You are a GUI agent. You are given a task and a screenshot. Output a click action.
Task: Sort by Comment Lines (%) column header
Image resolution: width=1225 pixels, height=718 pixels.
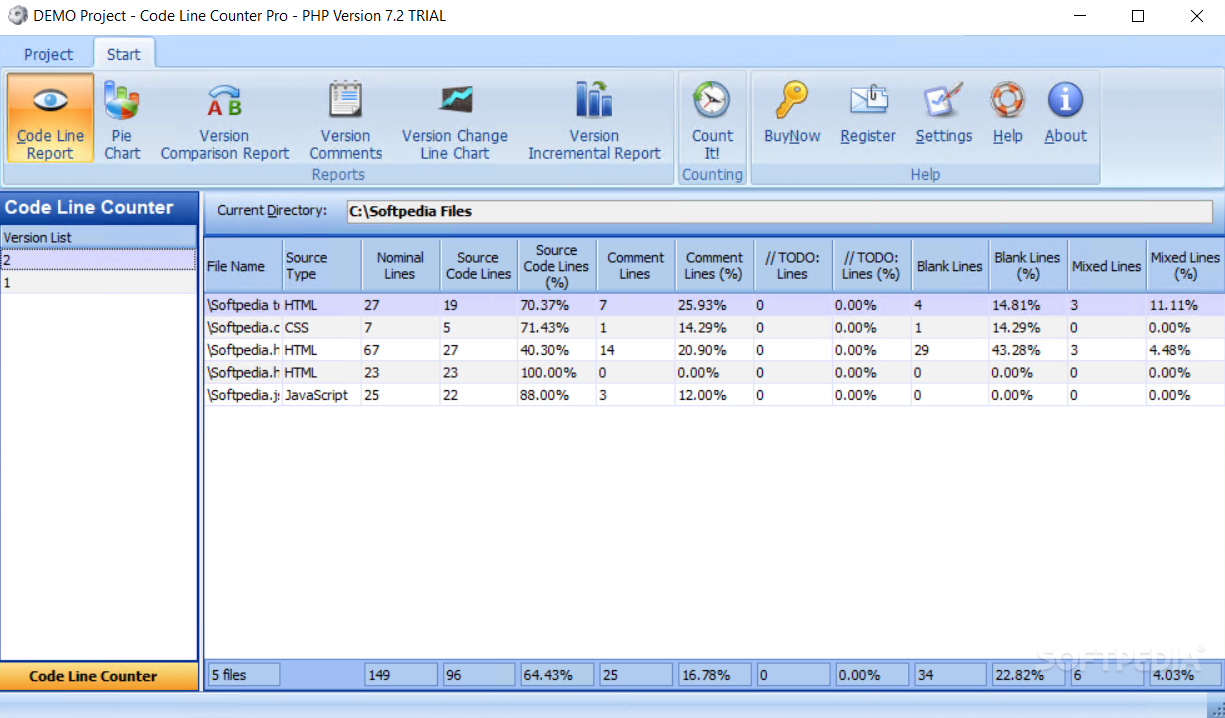click(x=714, y=266)
